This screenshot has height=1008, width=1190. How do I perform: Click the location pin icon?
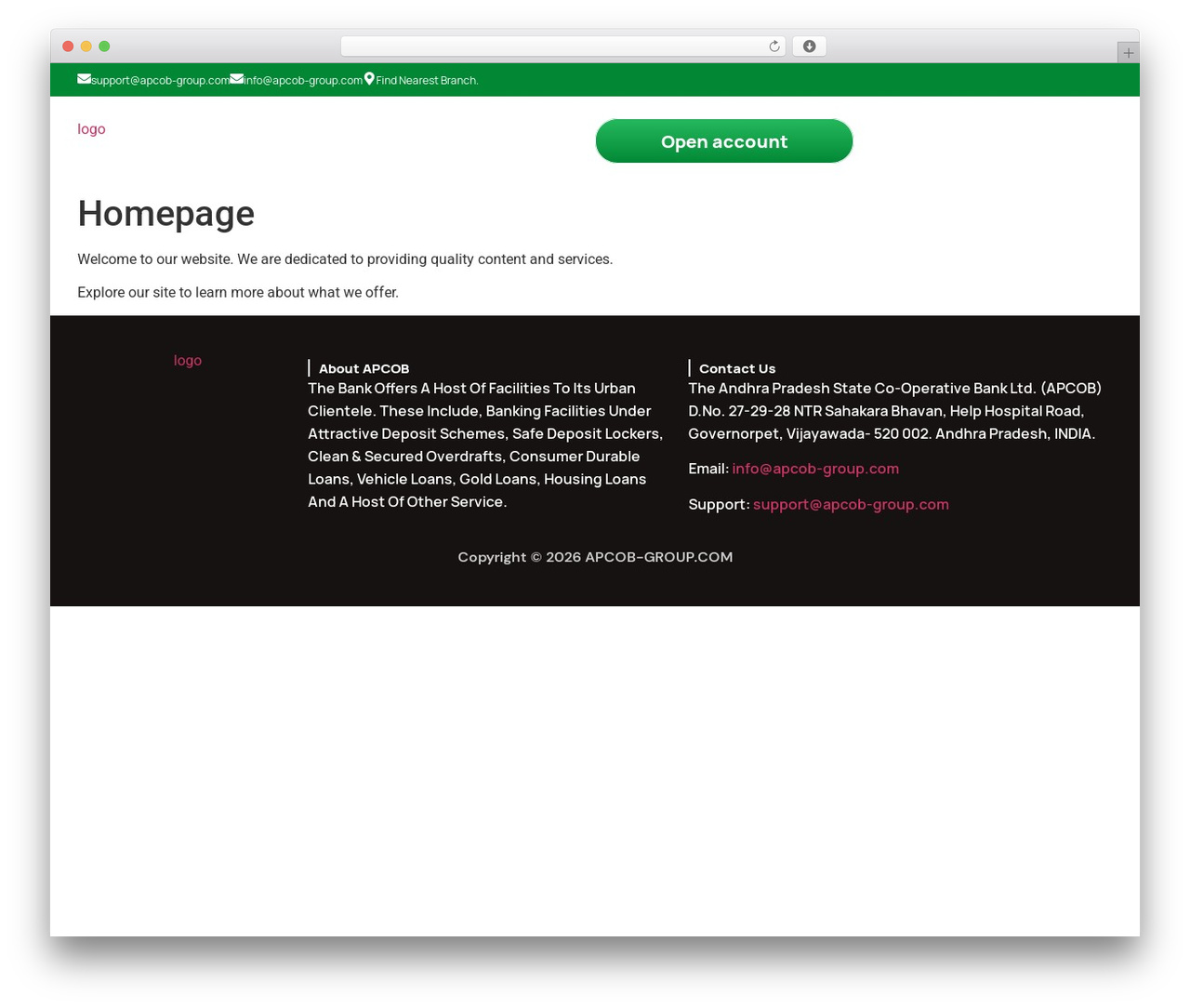click(x=369, y=79)
